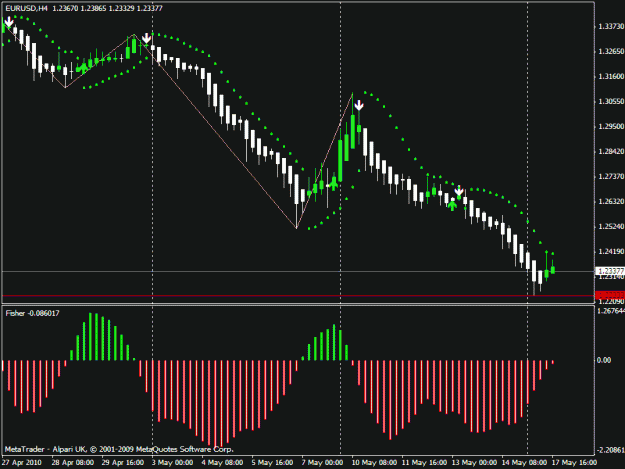Select the grey current-price horizontal line

[x=298, y=271]
